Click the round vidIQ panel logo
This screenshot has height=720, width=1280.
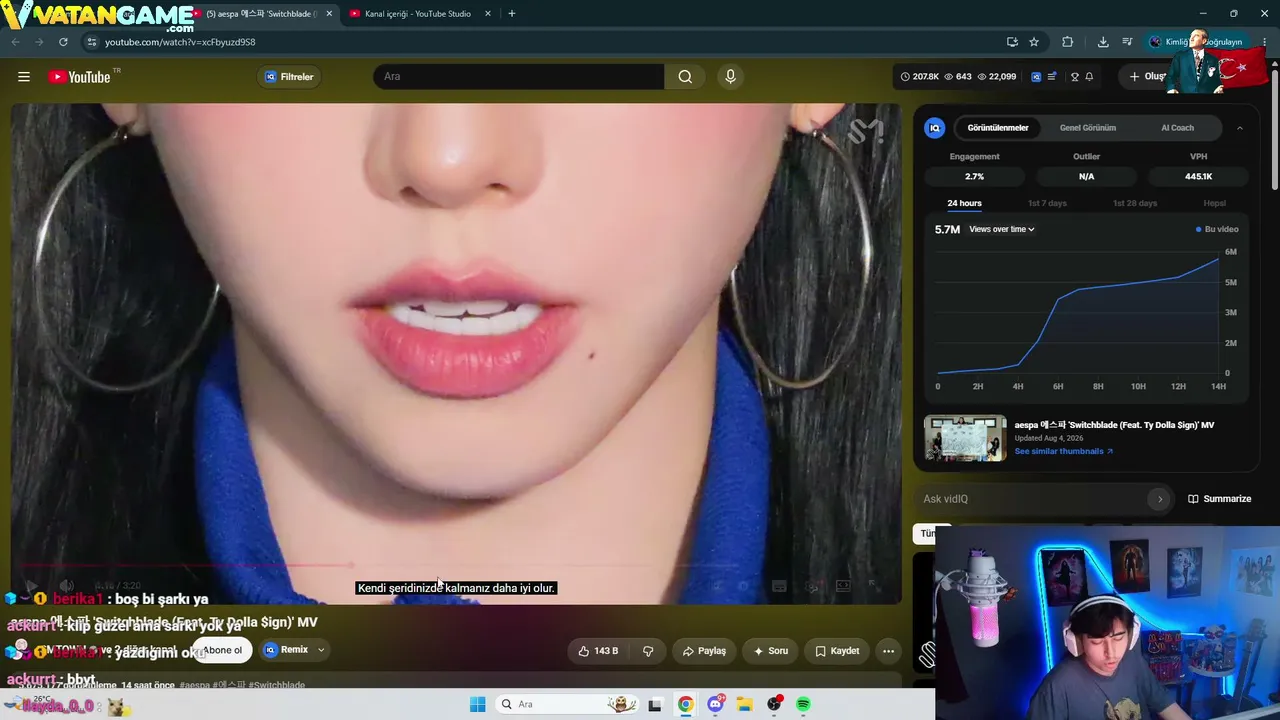[935, 128]
